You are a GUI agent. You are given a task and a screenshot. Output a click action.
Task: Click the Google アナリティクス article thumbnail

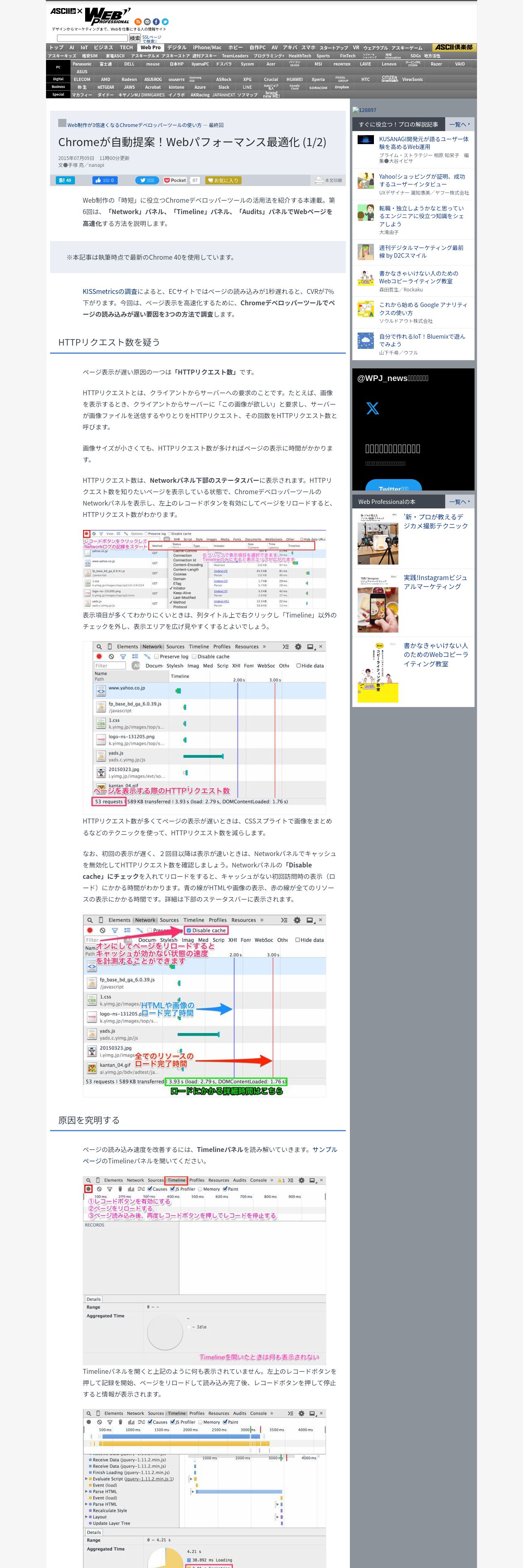click(365, 309)
